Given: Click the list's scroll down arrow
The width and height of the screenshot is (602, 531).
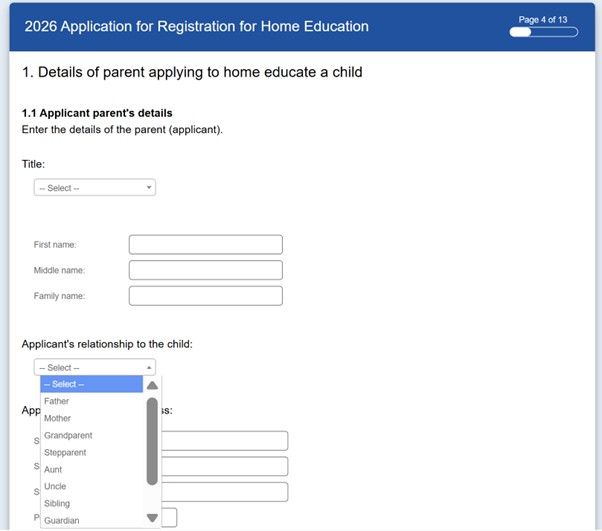Looking at the screenshot, I should (x=152, y=518).
